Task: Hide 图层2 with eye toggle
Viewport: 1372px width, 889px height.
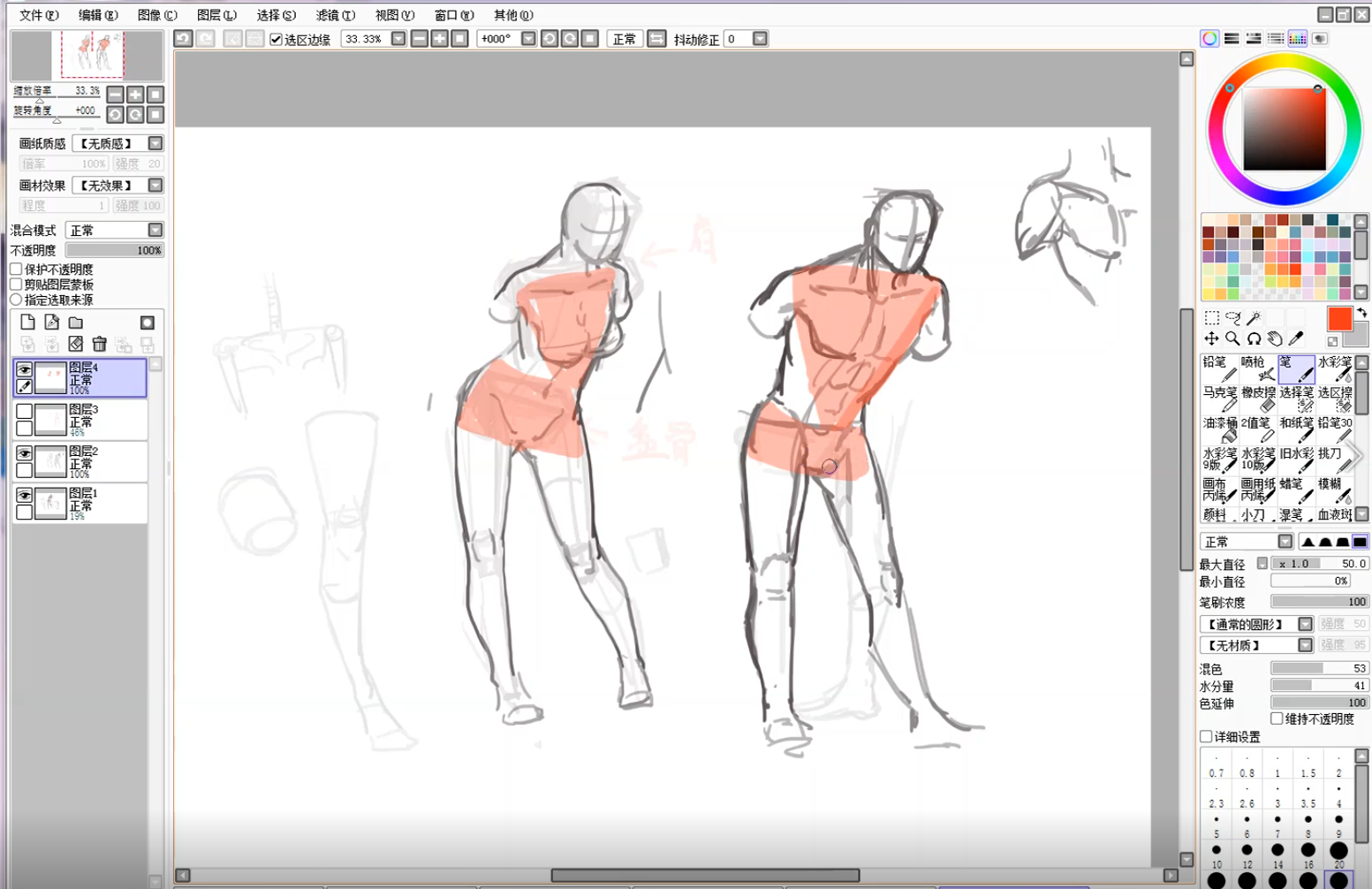Action: point(24,453)
